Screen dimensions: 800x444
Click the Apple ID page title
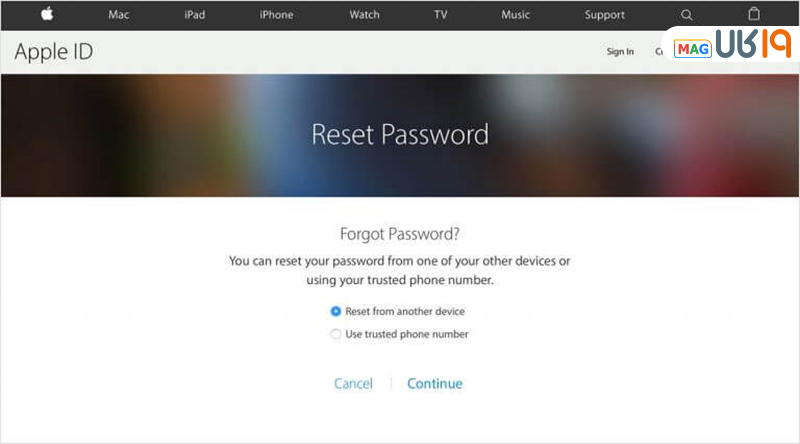[x=54, y=52]
